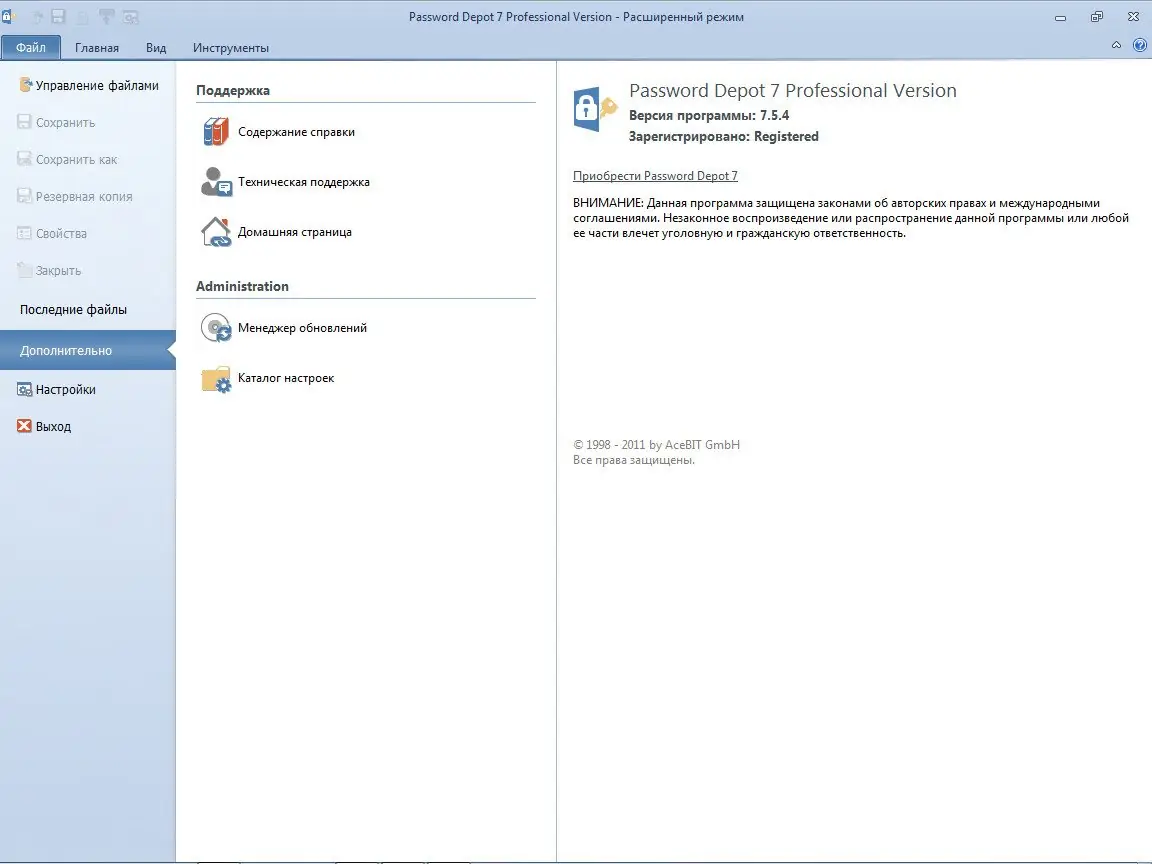The image size is (1152, 864).
Task: Click the blue help question mark icon
Action: (x=1140, y=46)
